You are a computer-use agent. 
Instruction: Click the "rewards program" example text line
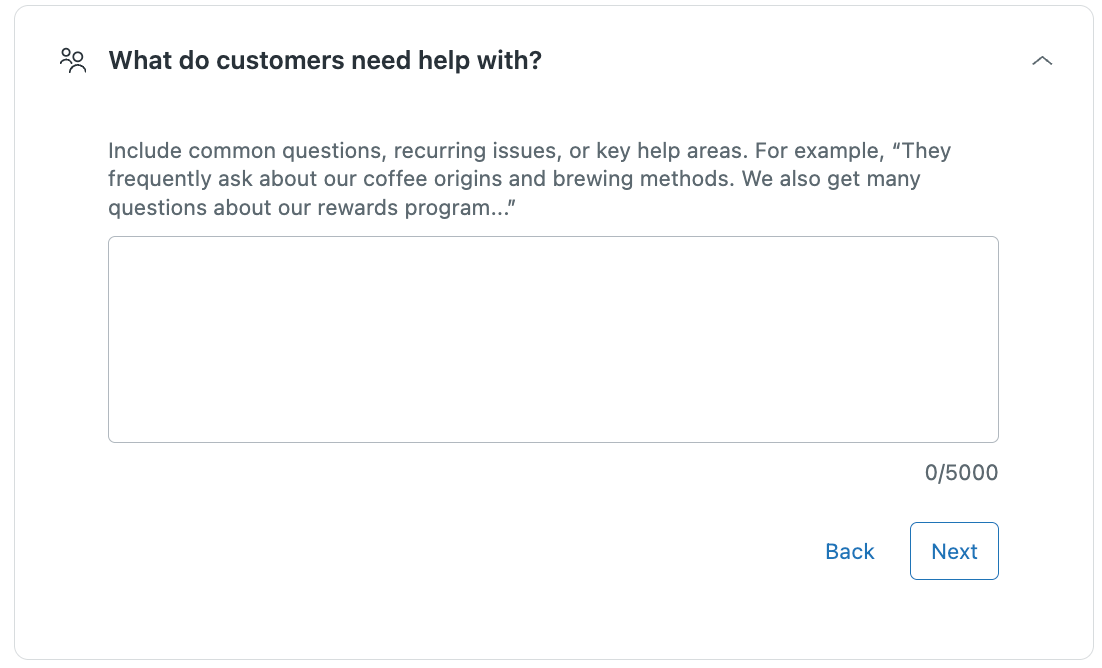coord(318,209)
